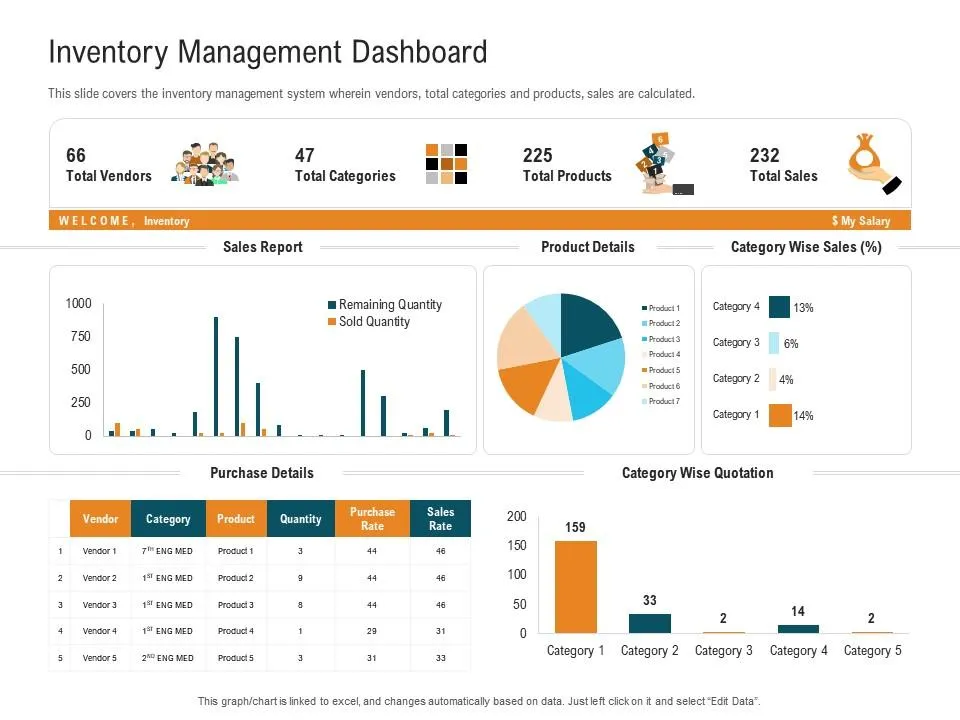Click the Product 3 legend entry
This screenshot has width=960, height=720.
coord(661,339)
